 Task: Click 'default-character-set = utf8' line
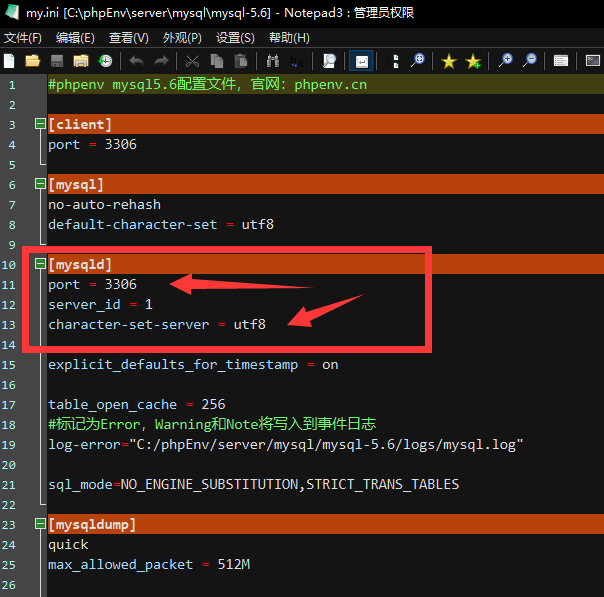click(161, 225)
